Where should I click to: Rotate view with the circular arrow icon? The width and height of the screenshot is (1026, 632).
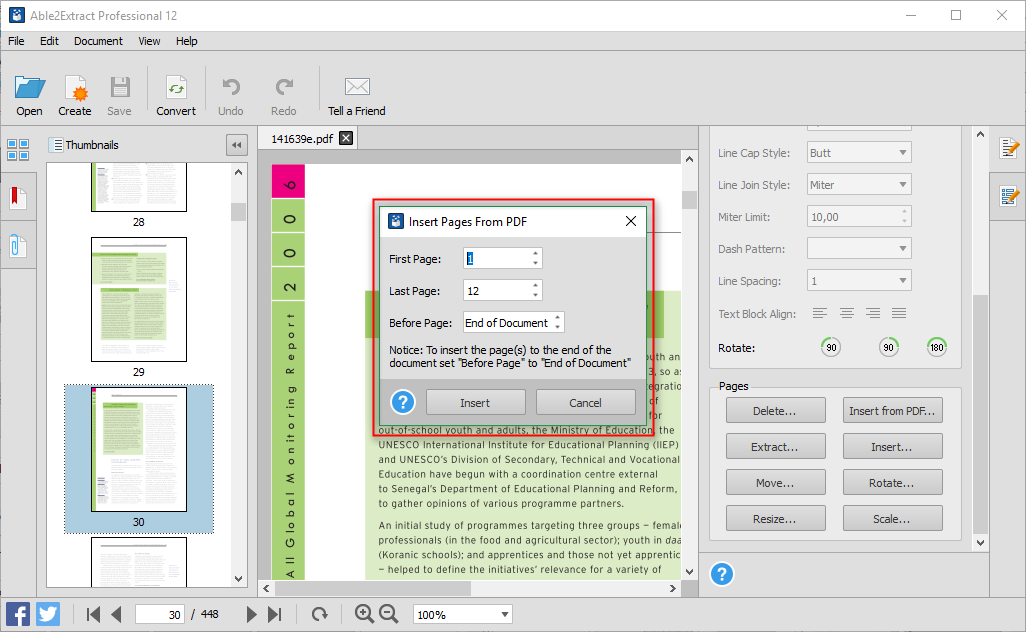click(x=319, y=614)
